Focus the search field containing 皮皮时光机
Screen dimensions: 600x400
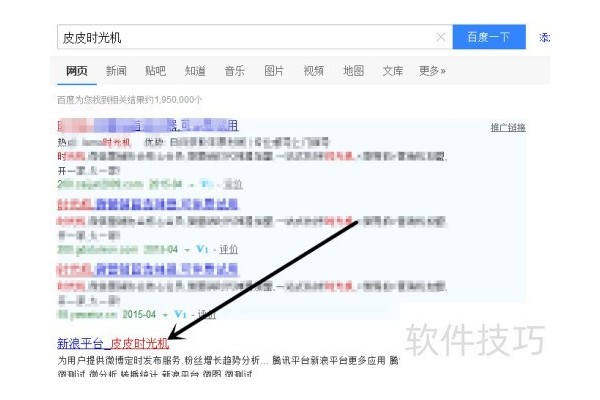254,37
